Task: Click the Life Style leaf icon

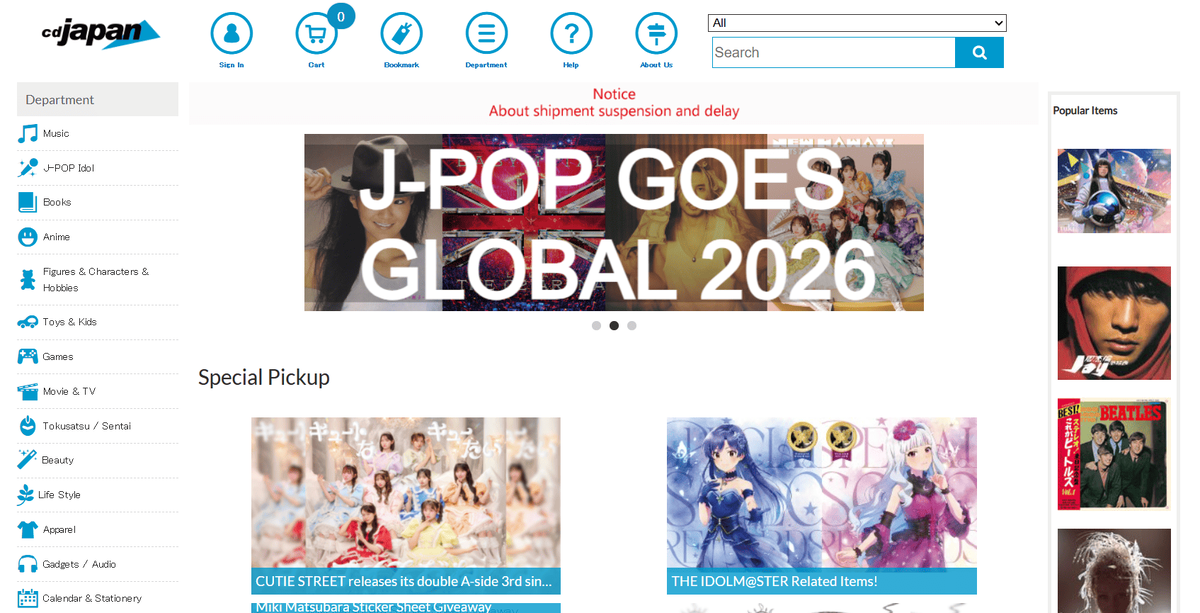Action: coord(26,495)
